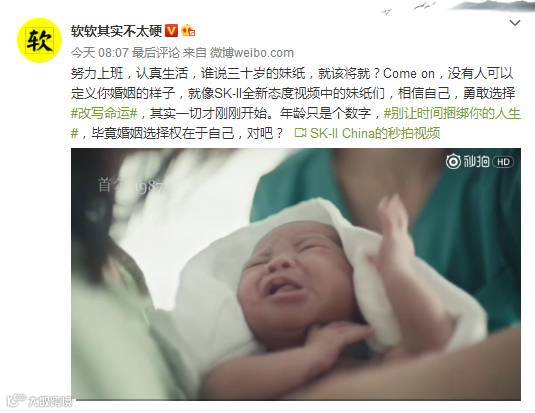Viewport: 535px width, 413px height.
Task: Open the 今天 08:07 timestamp link
Action: (100, 53)
